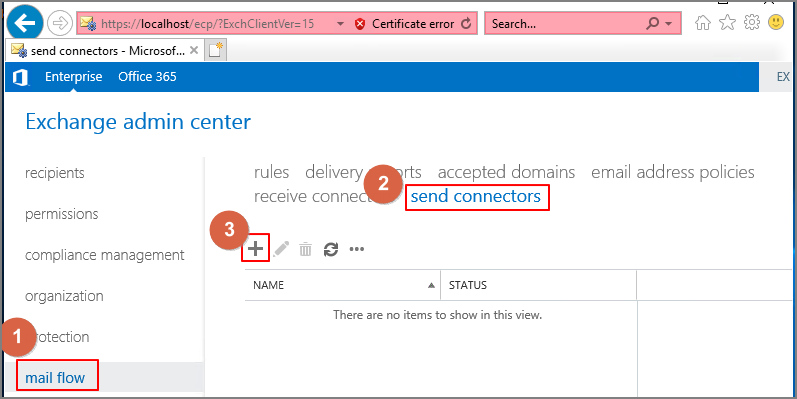The image size is (797, 399).
Task: Open a new browser tab
Action: [x=216, y=50]
